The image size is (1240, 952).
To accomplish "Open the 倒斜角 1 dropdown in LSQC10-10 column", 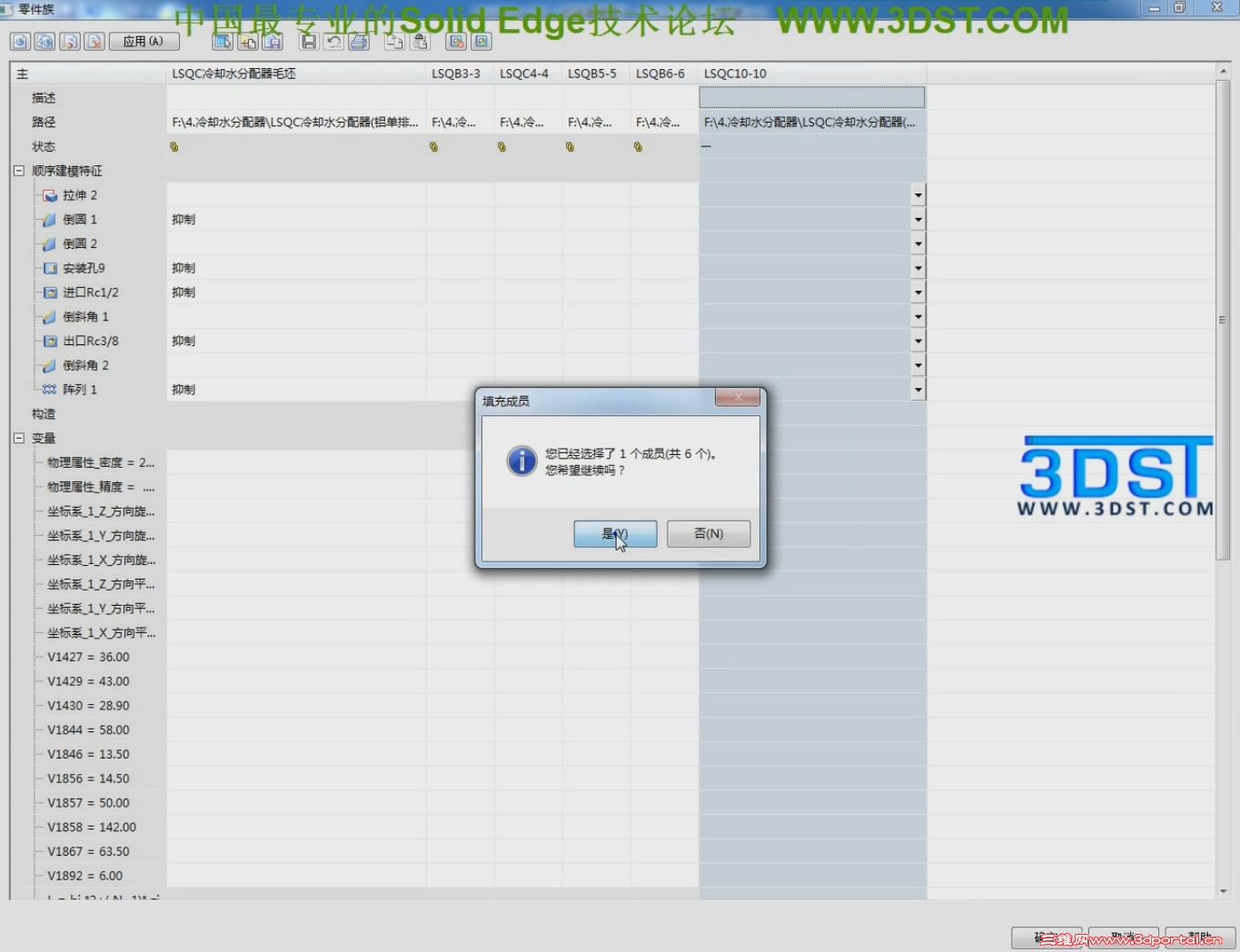I will pyautogui.click(x=918, y=317).
